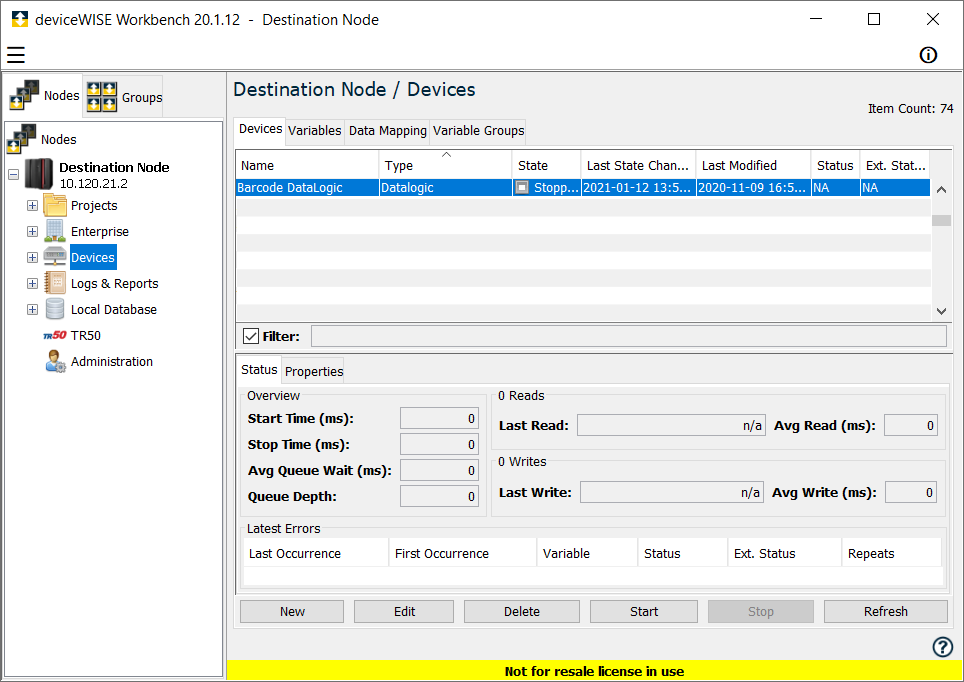Select Logs & Reports in the tree
Image resolution: width=964 pixels, height=682 pixels.
[x=114, y=284]
